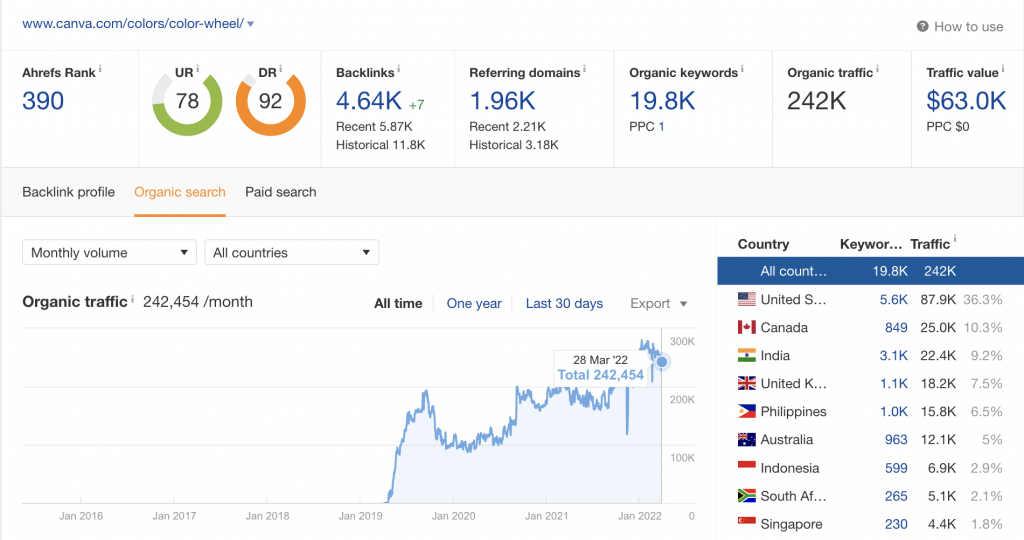This screenshot has width=1024, height=540.
Task: Click the Traffic column header
Action: tap(930, 244)
